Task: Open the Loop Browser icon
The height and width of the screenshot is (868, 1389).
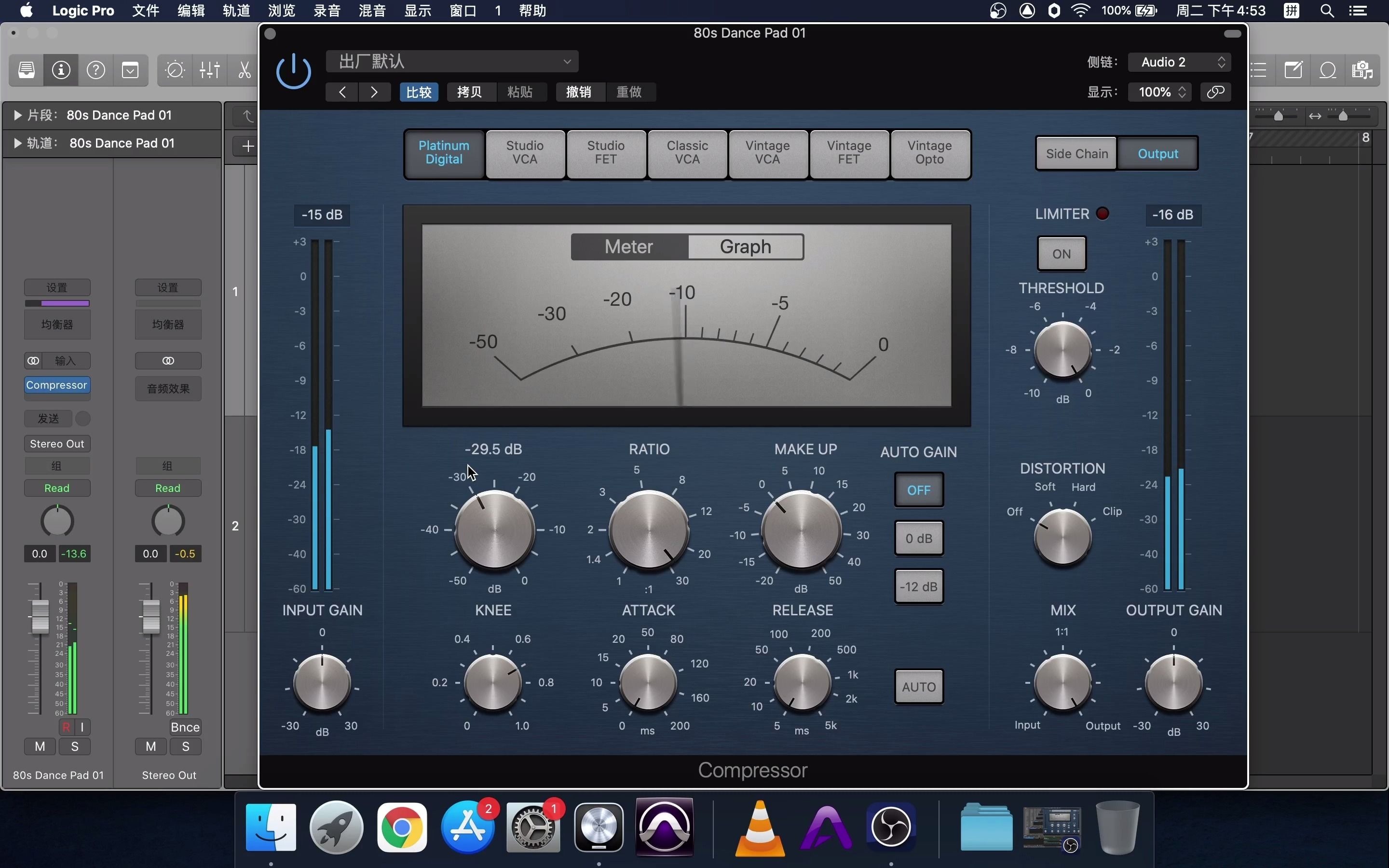Action: [x=1328, y=70]
